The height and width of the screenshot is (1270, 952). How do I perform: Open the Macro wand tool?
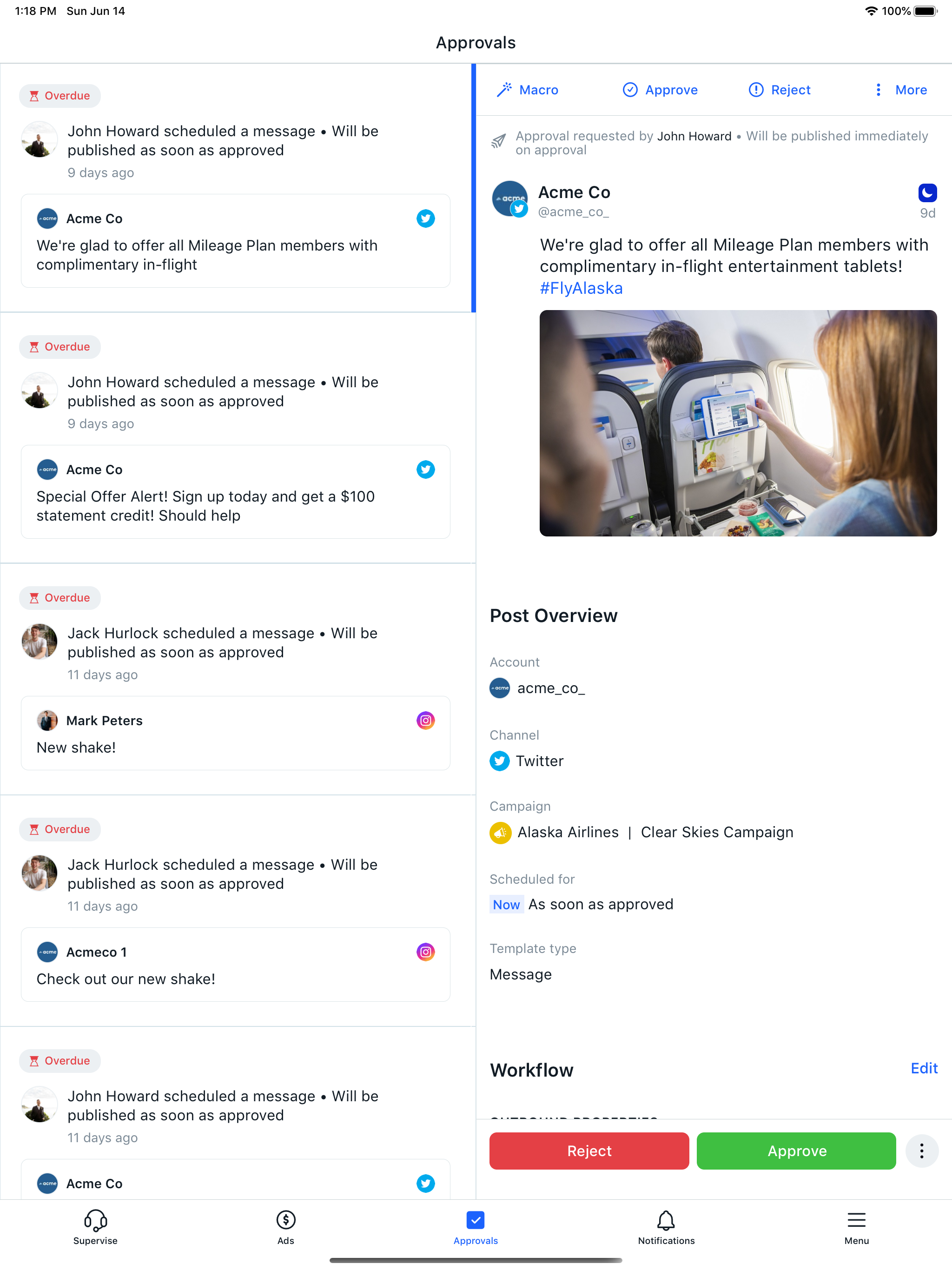point(528,90)
